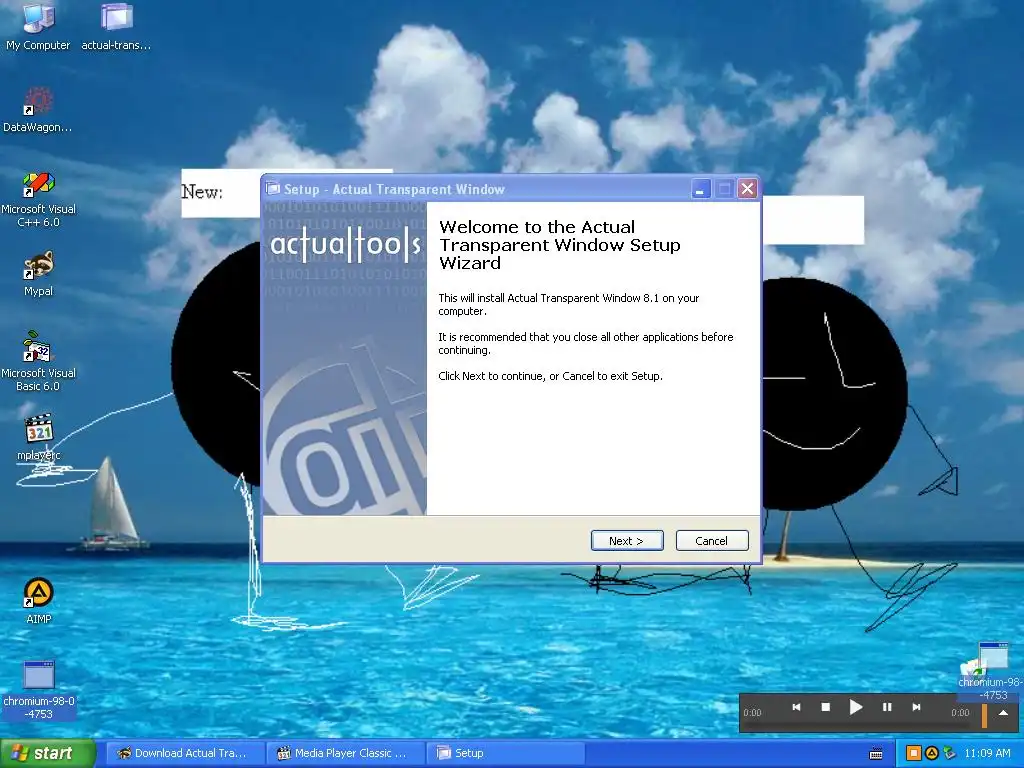The height and width of the screenshot is (768, 1024).
Task: Click the AIMP tray icon
Action: [x=932, y=754]
